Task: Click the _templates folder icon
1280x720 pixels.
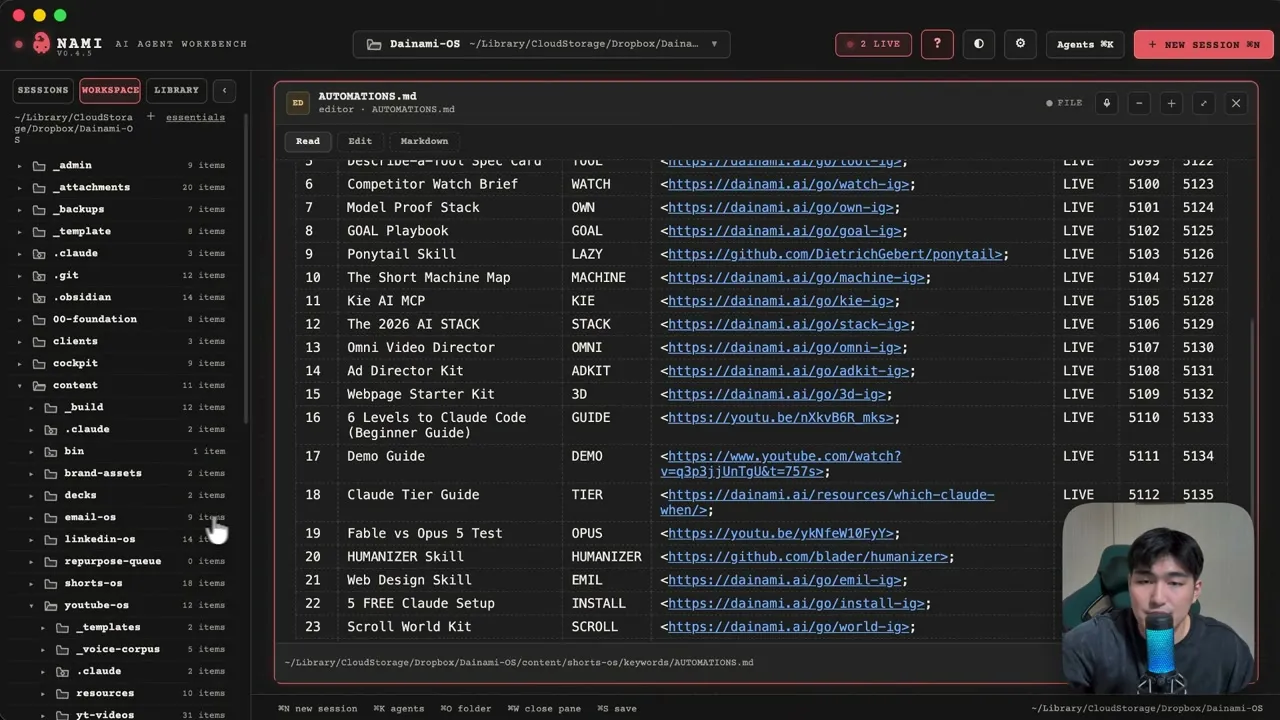Action: [x=63, y=627]
